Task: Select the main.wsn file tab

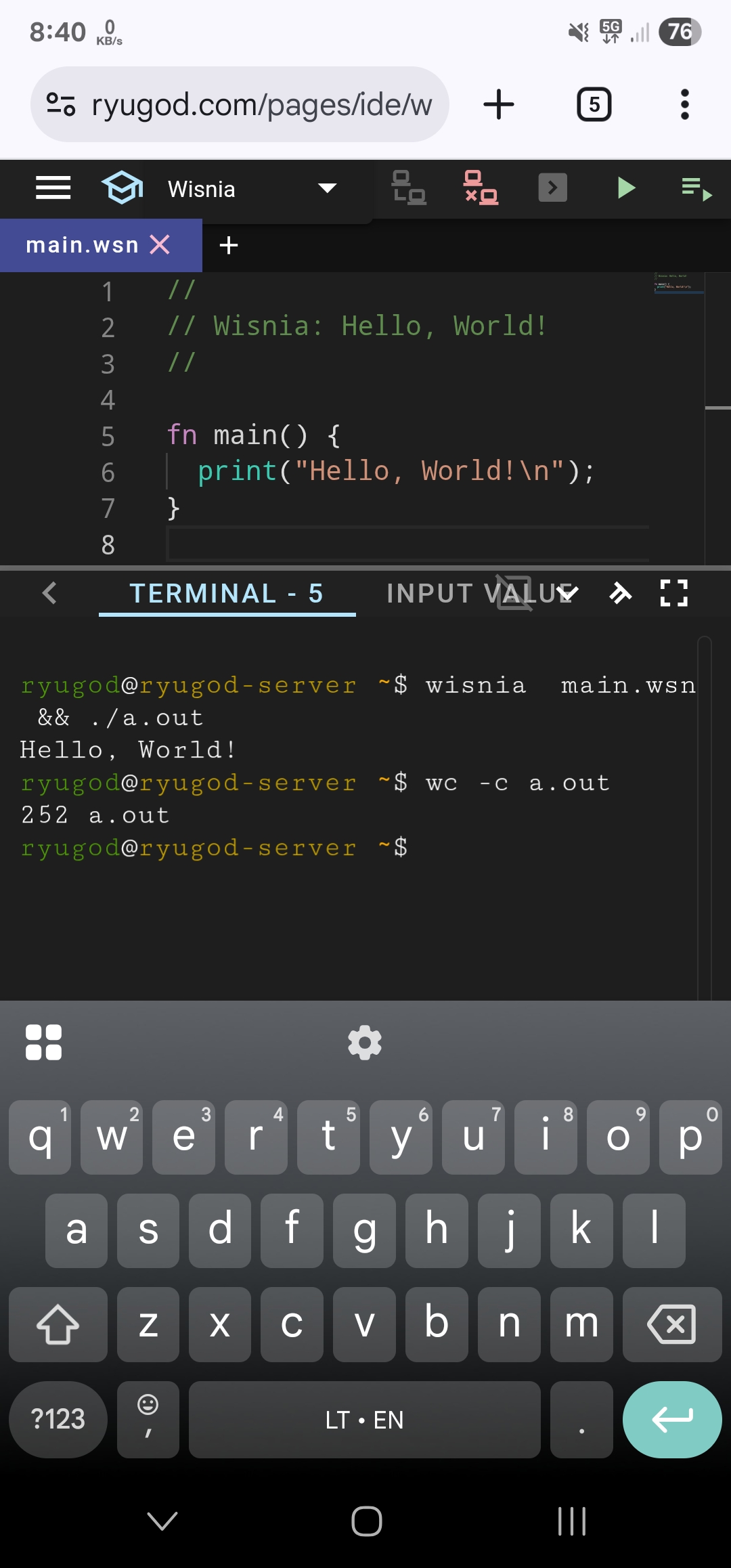Action: pos(82,245)
